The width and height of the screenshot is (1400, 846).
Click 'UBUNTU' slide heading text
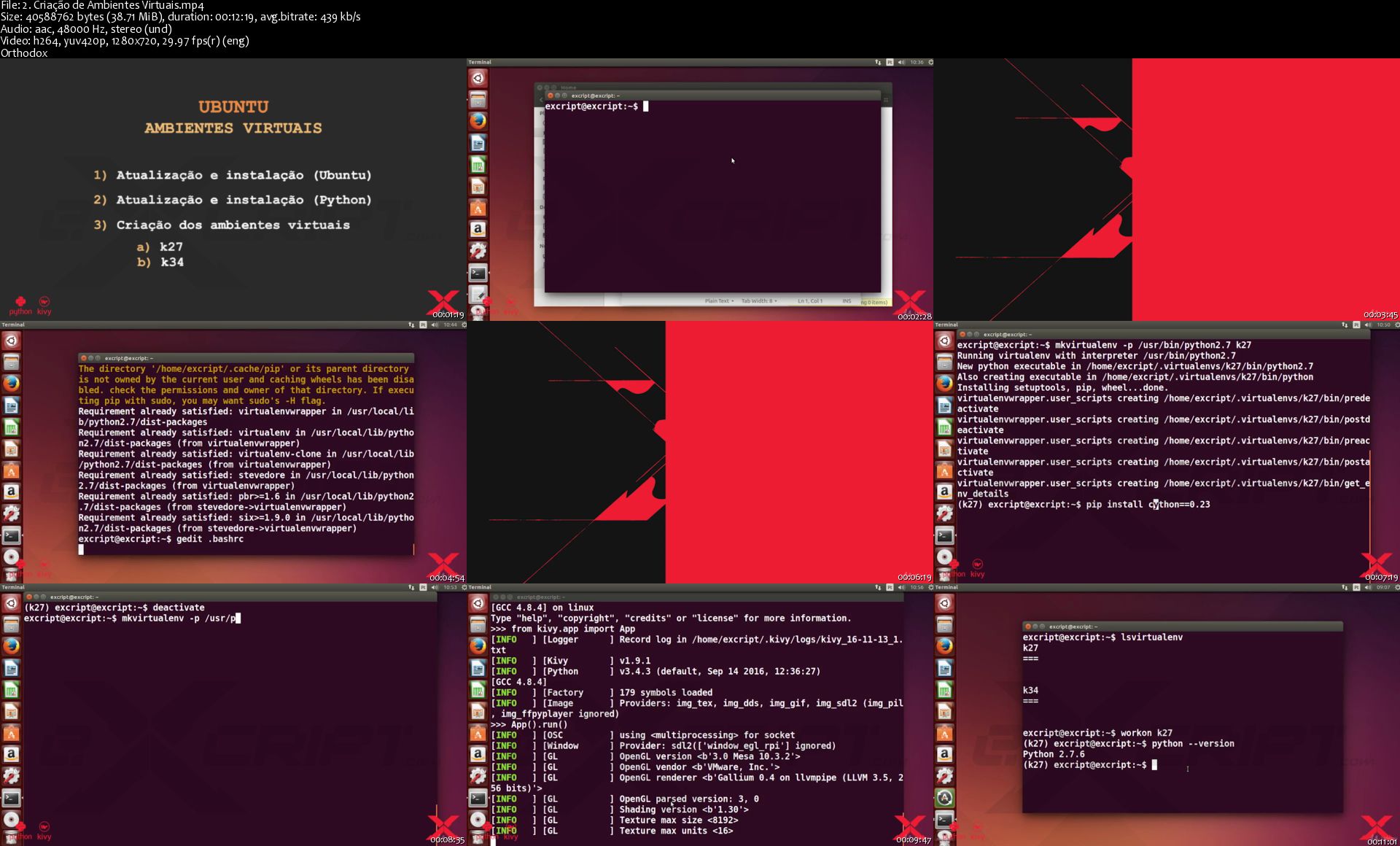pos(233,106)
